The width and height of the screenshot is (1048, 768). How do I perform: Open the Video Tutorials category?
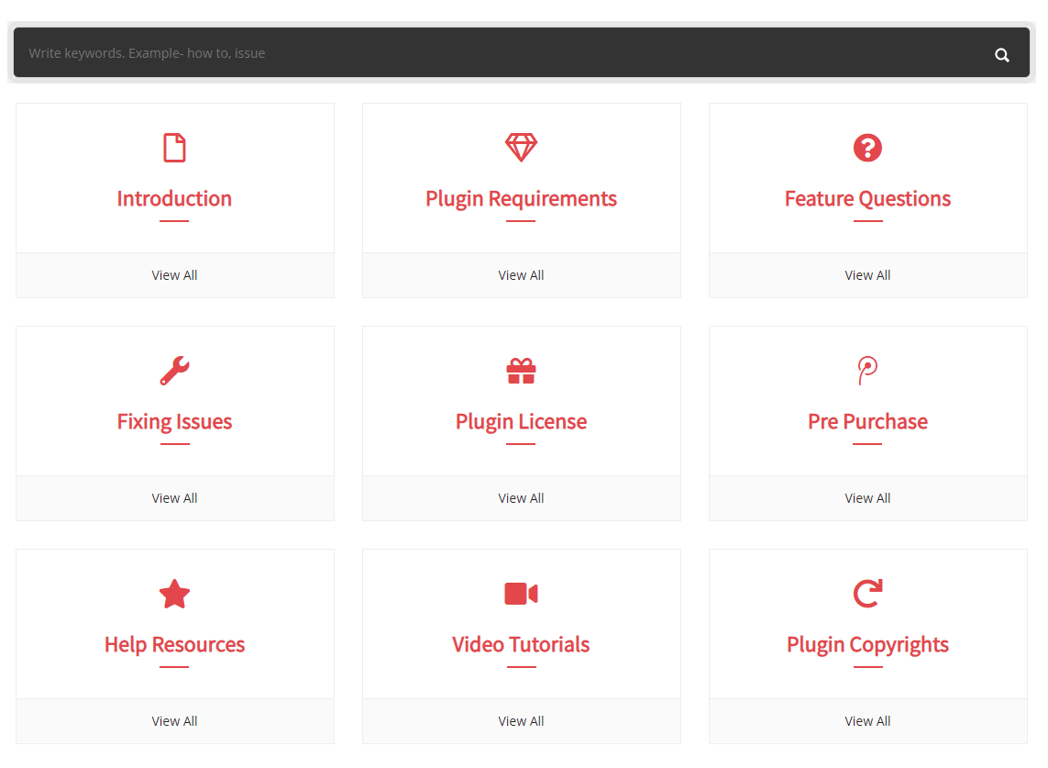[x=521, y=644]
